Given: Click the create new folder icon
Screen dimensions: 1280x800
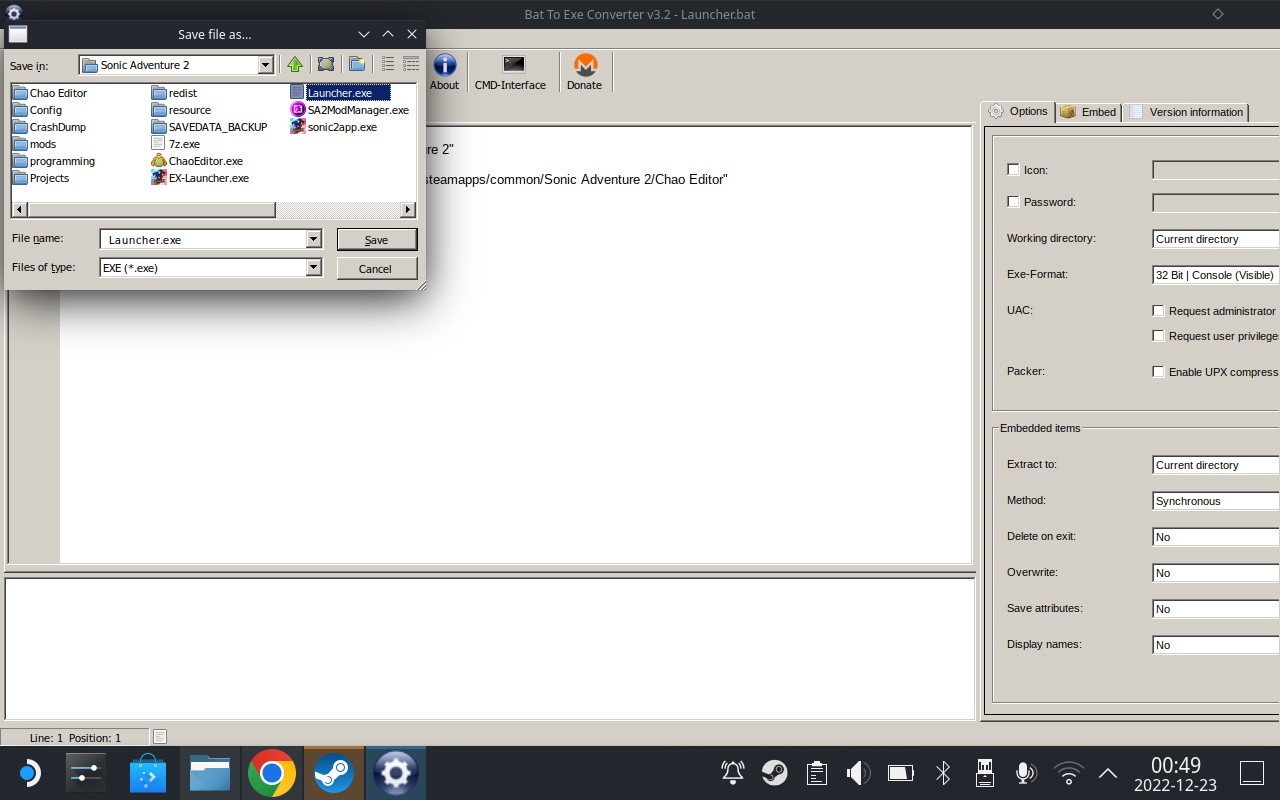Looking at the screenshot, I should 357,64.
